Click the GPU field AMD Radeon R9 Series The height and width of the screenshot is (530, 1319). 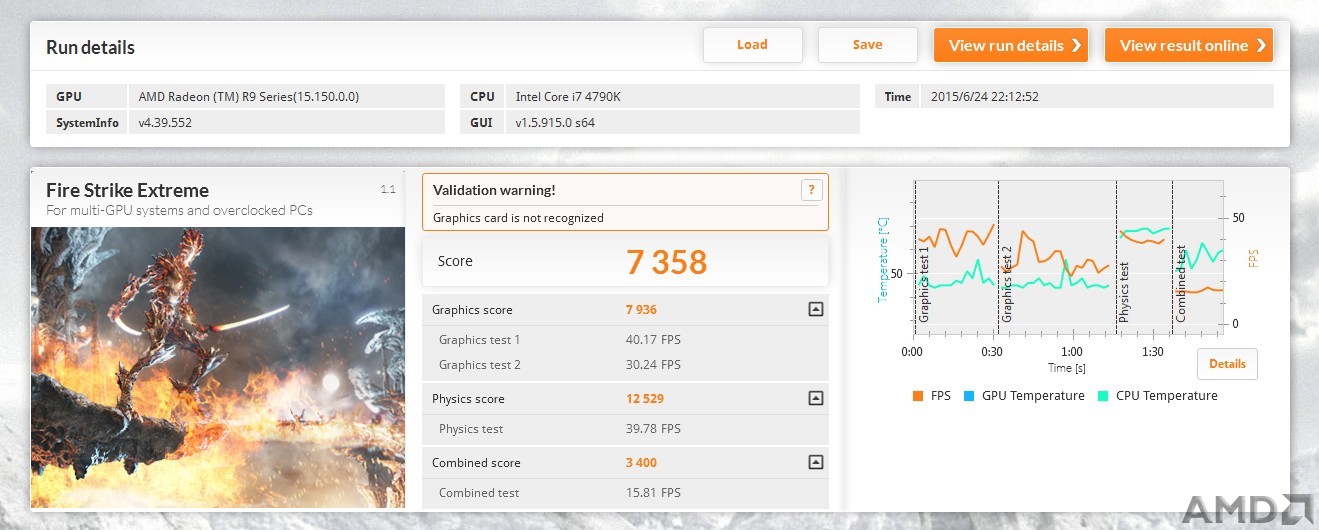pyautogui.click(x=287, y=97)
